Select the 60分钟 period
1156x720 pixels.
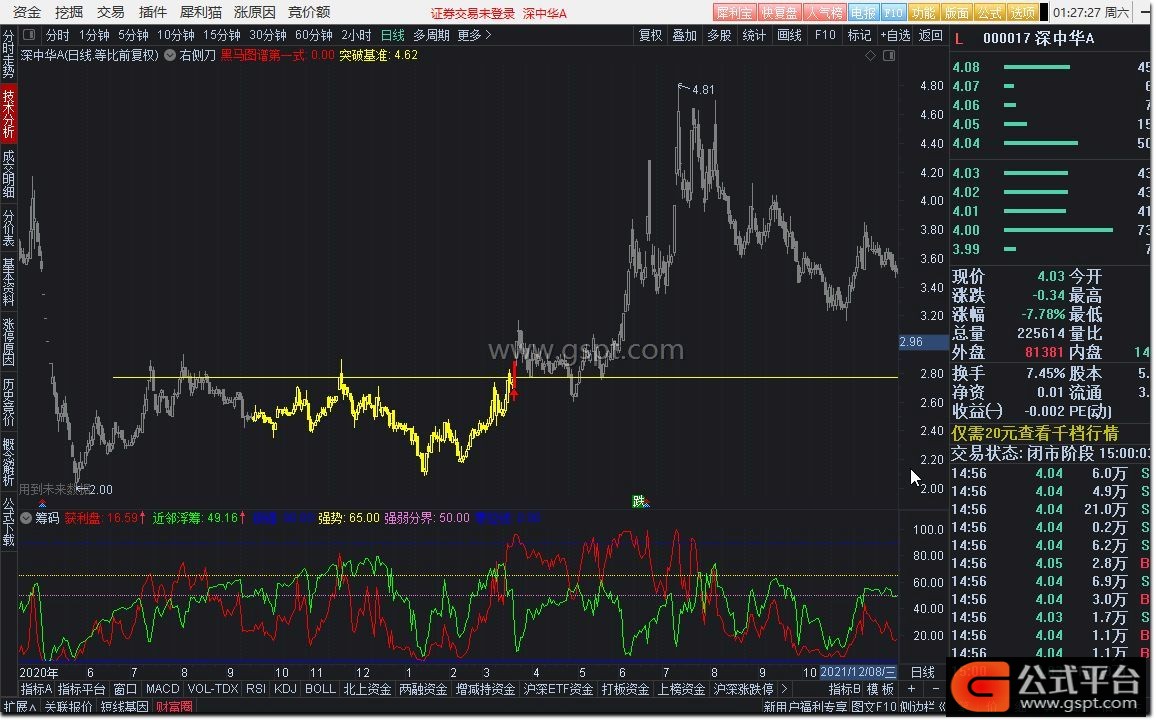point(313,35)
